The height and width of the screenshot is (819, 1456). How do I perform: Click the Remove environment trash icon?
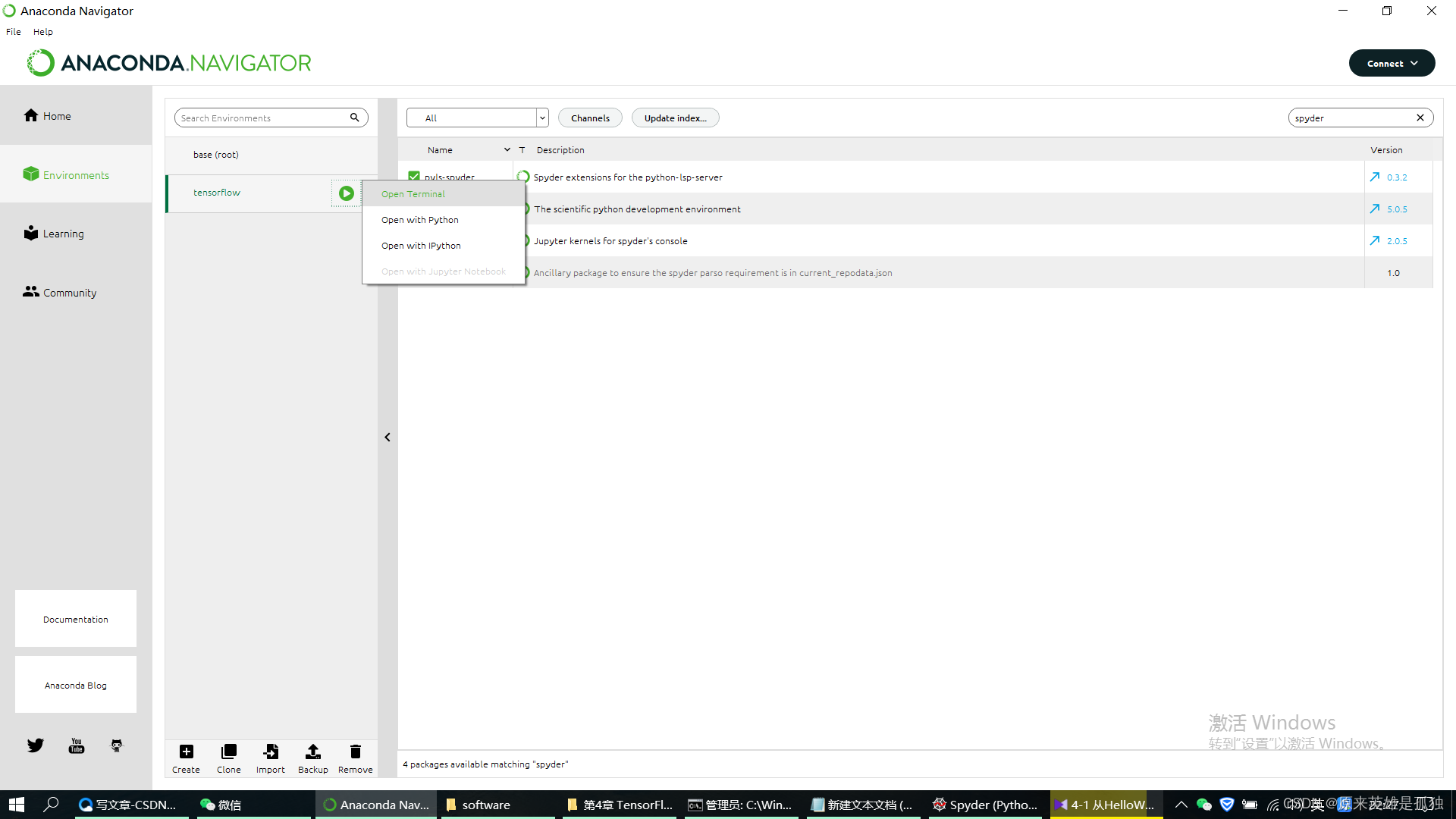click(355, 752)
